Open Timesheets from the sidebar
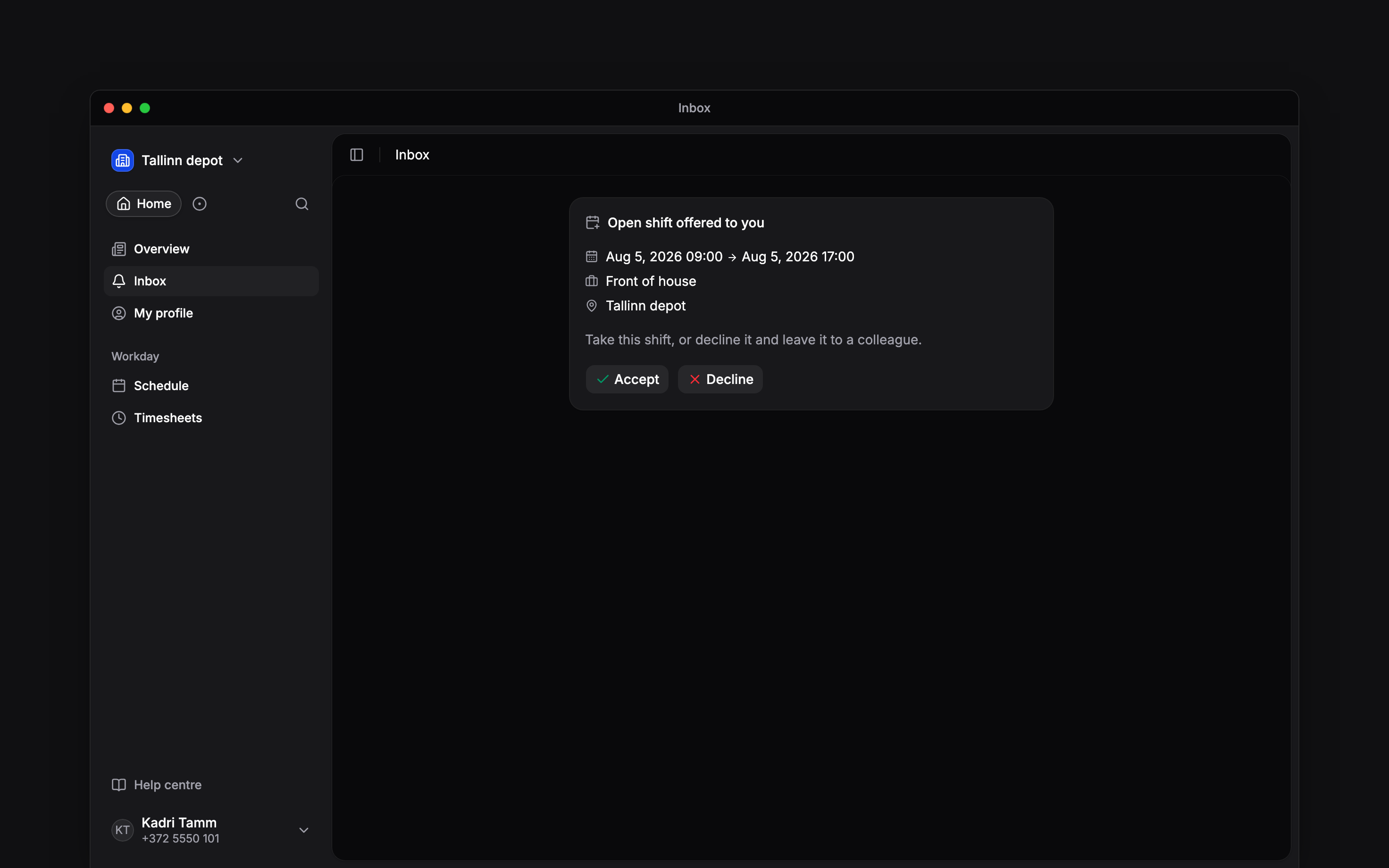The height and width of the screenshot is (868, 1389). click(x=210, y=418)
